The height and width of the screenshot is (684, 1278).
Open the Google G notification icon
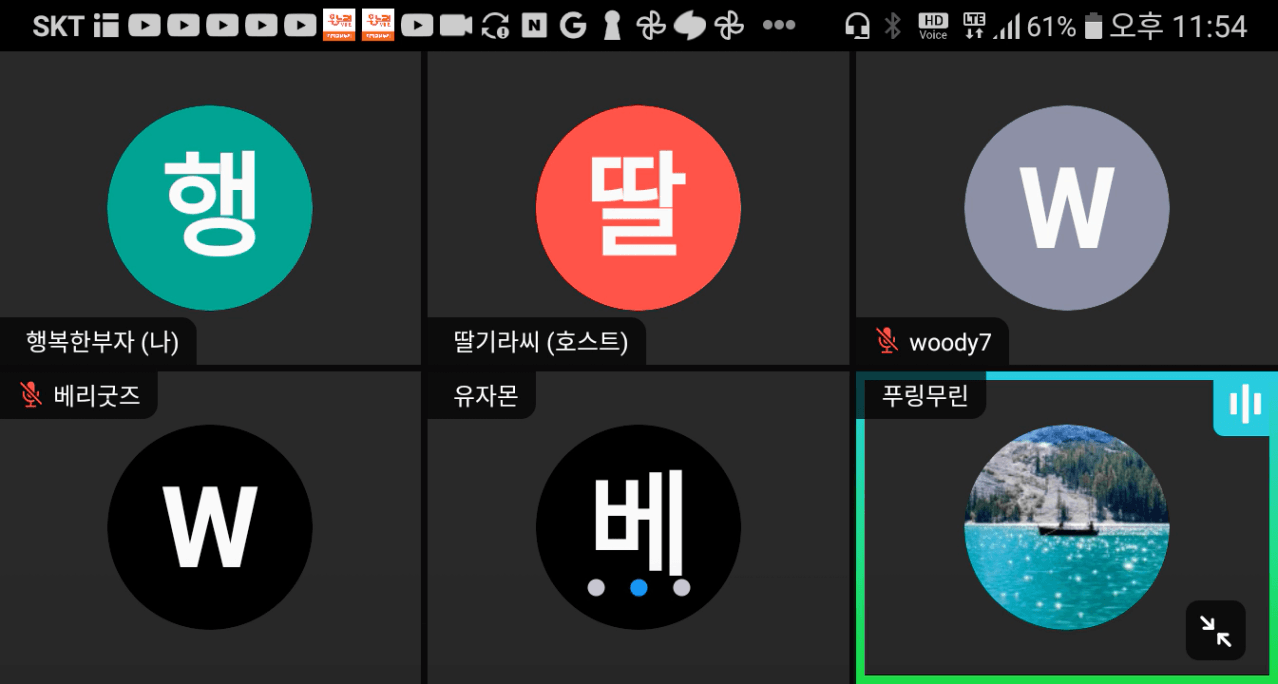pos(573,26)
